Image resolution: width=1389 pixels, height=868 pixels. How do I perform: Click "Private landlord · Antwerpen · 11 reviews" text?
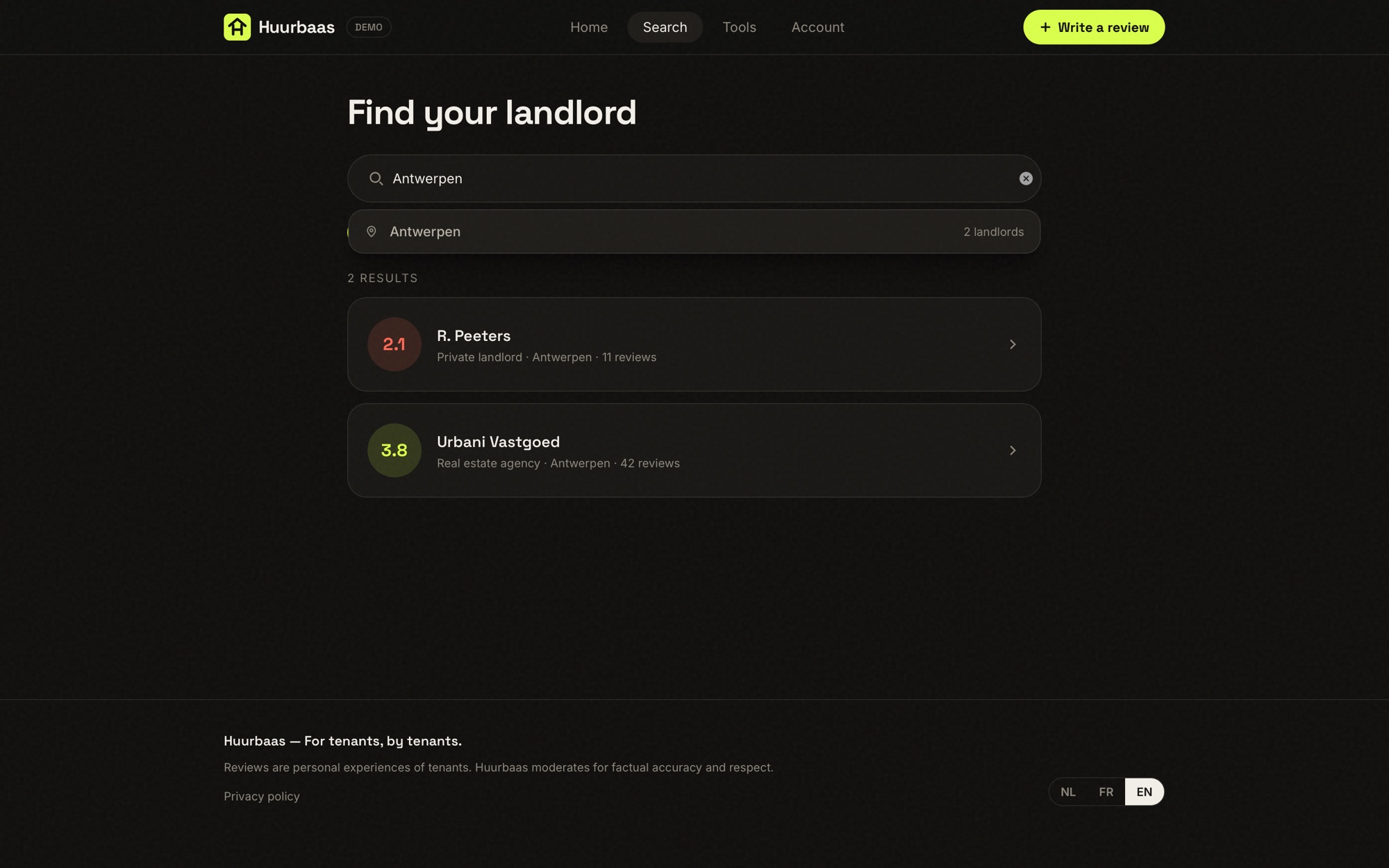(547, 358)
